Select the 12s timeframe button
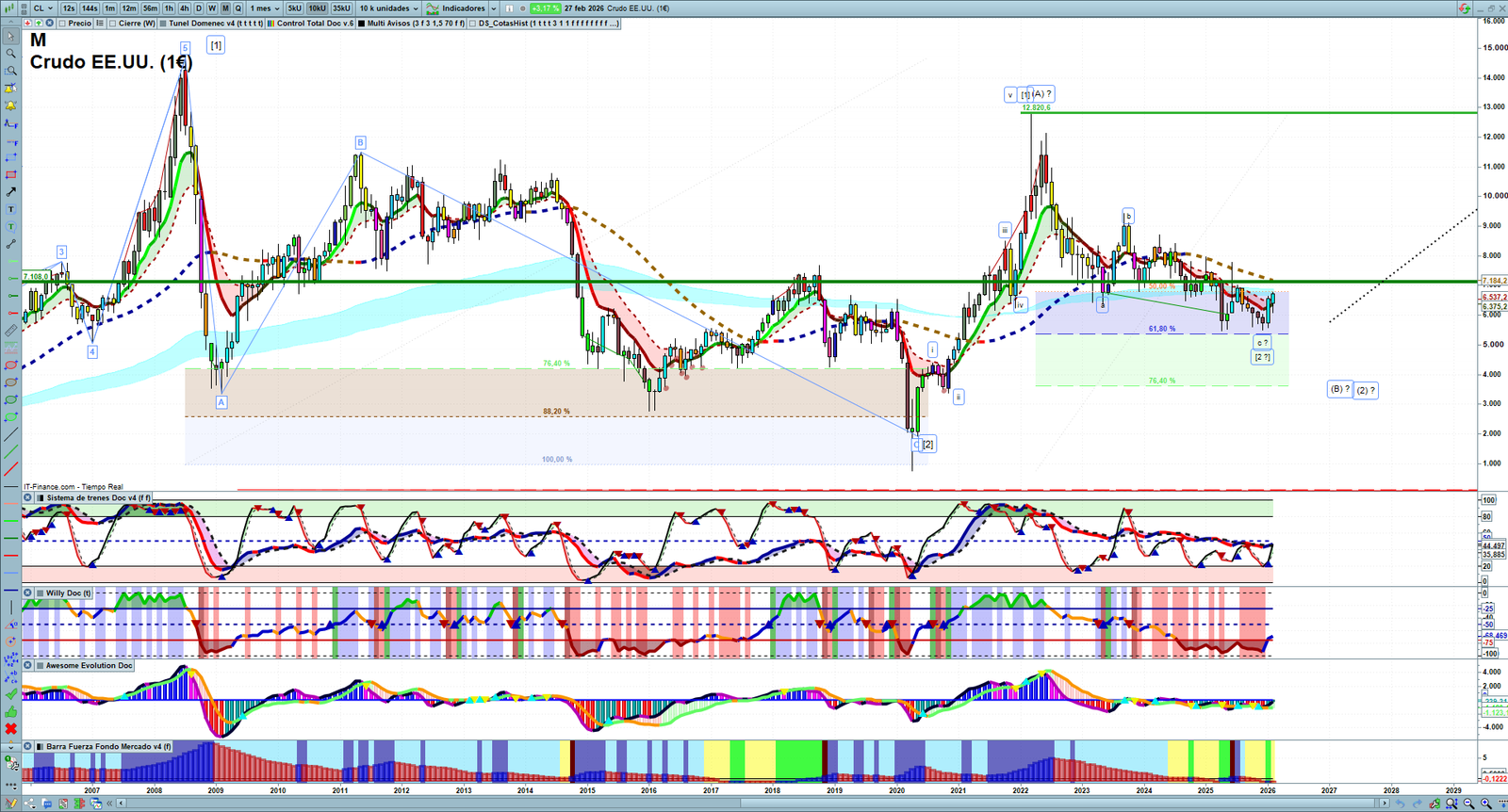 69,8
